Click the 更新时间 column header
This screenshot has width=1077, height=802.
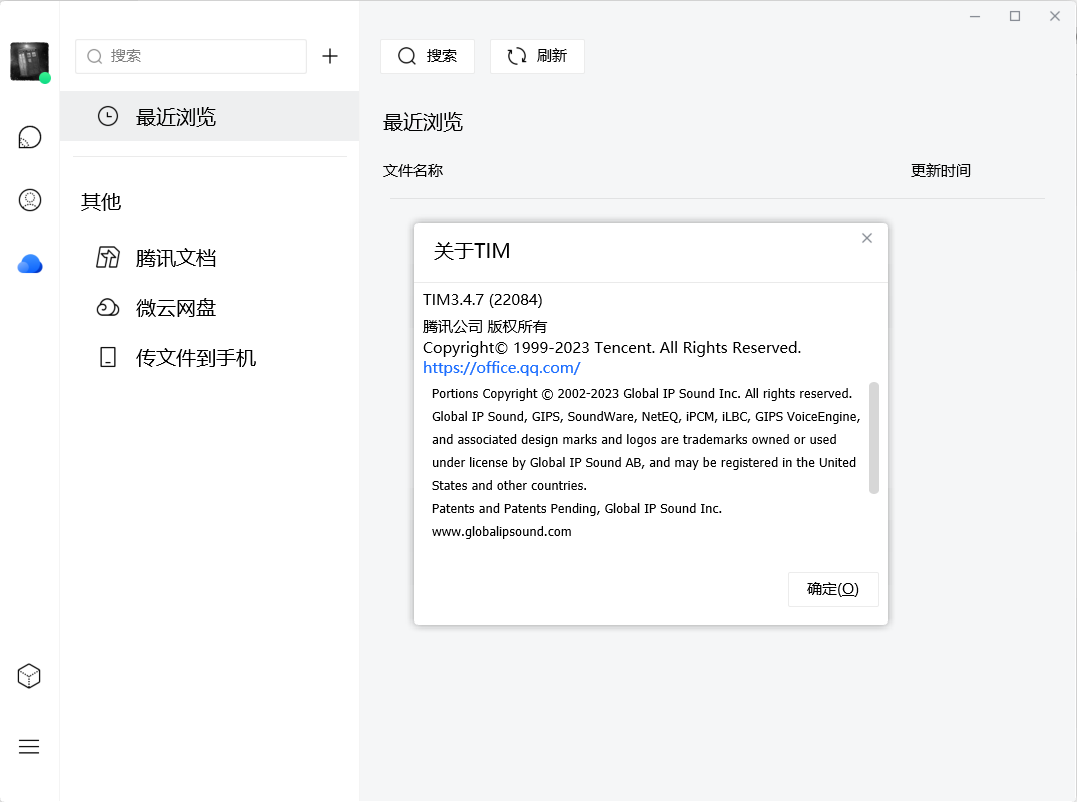940,170
